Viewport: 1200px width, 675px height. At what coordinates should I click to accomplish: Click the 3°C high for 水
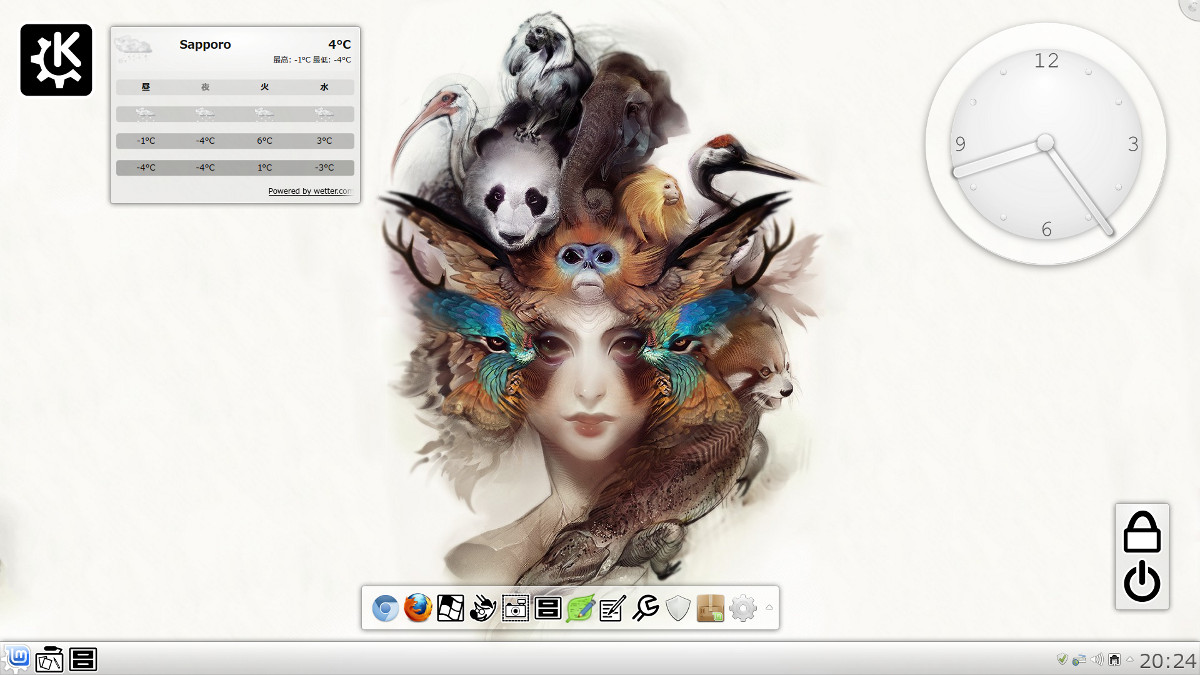(x=324, y=141)
